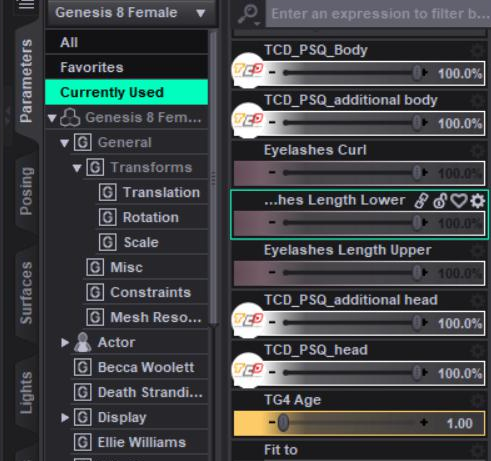Switch to the Surfaces tab

pos(26,293)
